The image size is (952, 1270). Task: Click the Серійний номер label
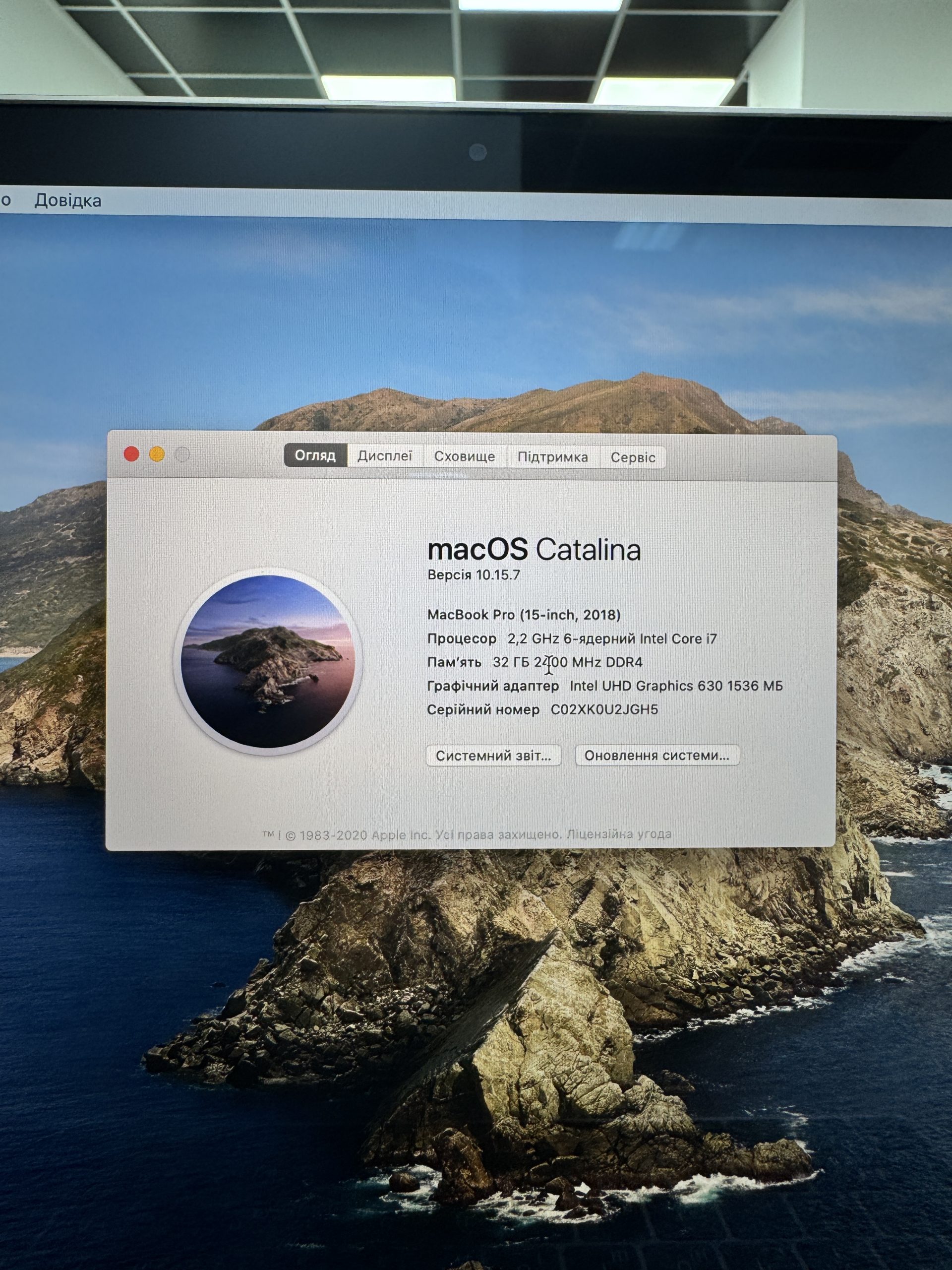483,709
